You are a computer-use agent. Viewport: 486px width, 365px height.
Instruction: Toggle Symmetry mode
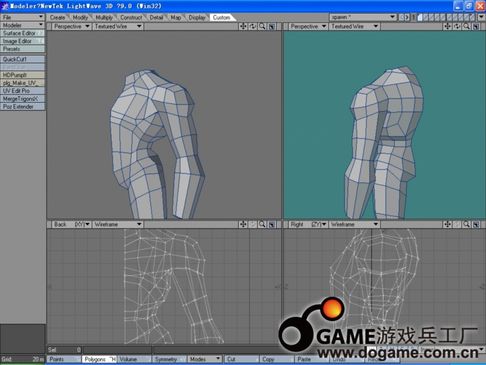169,359
